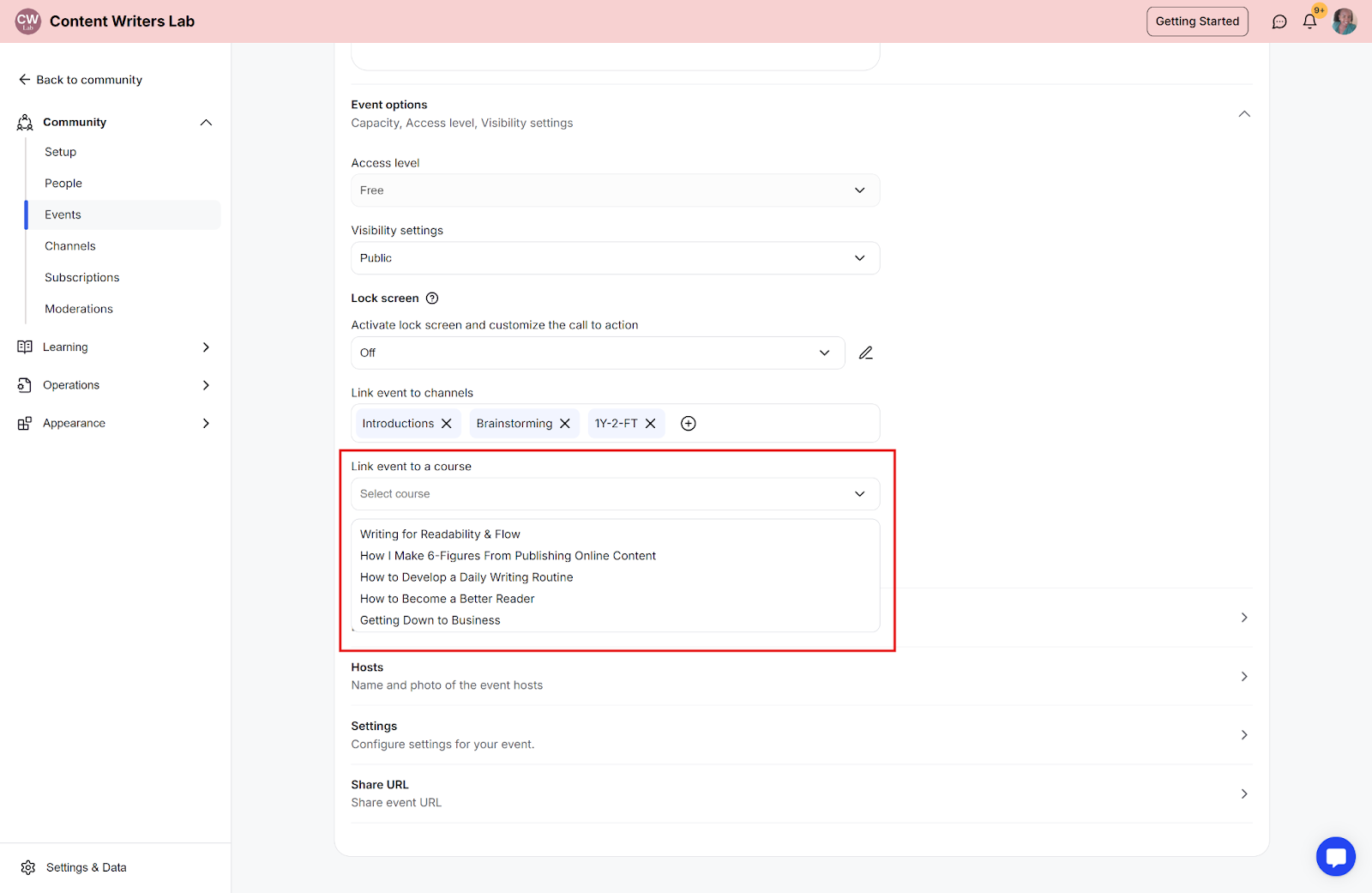This screenshot has width=1372, height=893.
Task: Choose How to Become a Better Reader
Action: 447,599
